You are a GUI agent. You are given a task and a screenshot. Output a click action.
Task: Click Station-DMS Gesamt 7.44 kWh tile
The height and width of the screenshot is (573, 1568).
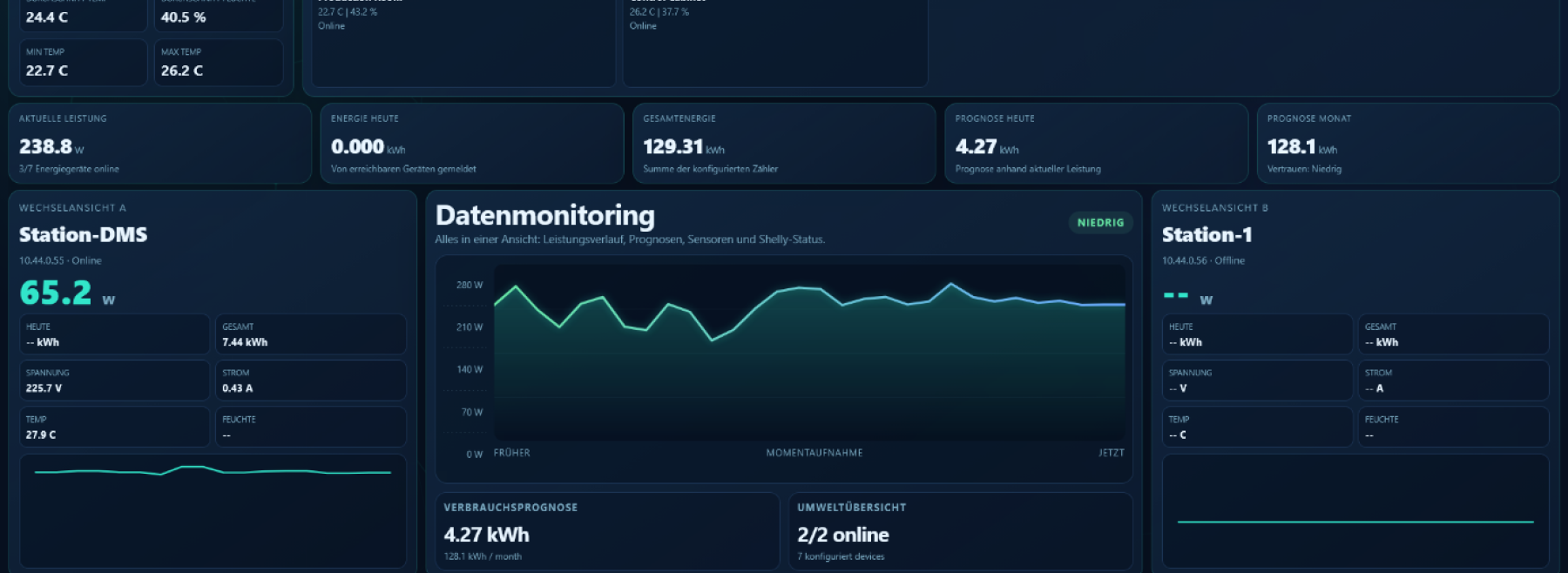tap(311, 334)
